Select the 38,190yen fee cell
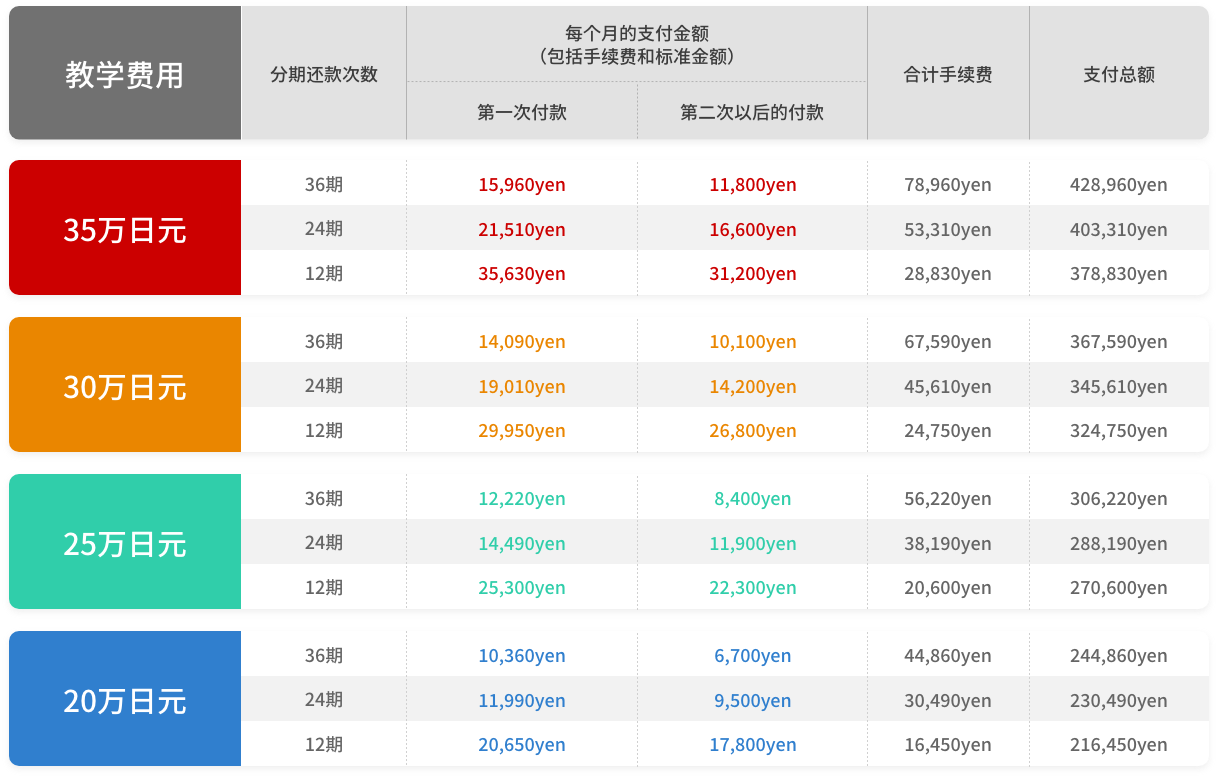1218x778 pixels. (948, 544)
